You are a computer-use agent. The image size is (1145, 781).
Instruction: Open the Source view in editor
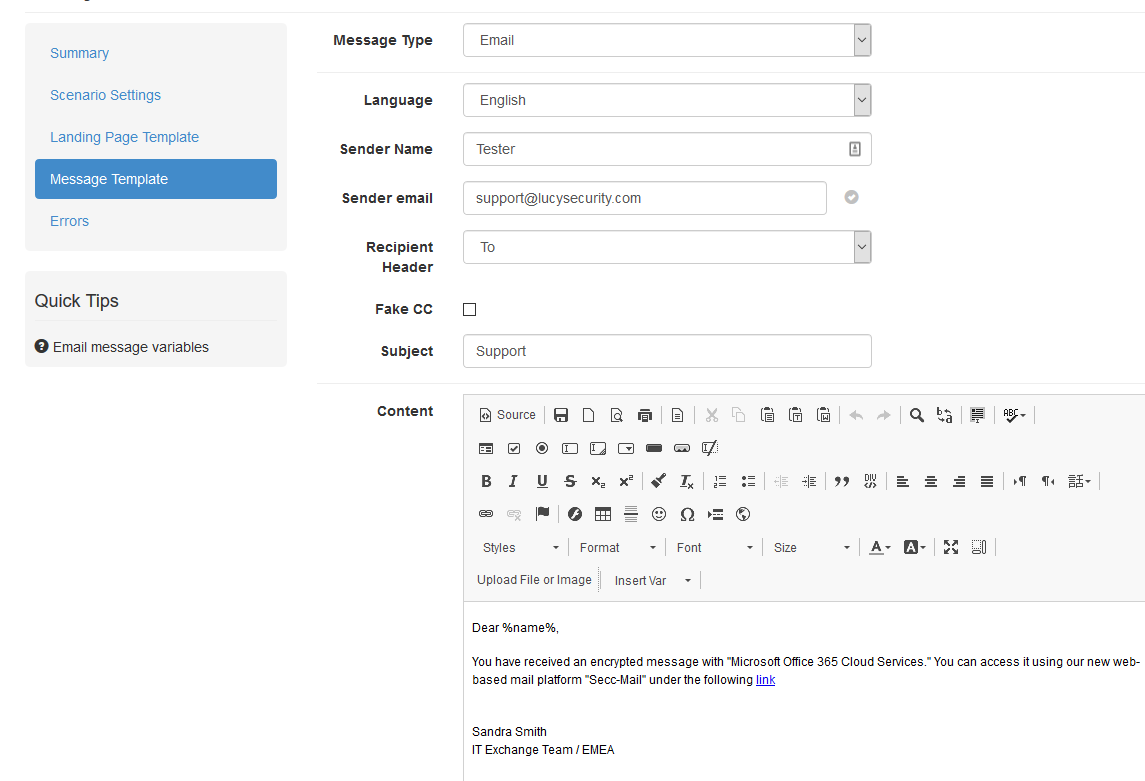coord(508,415)
